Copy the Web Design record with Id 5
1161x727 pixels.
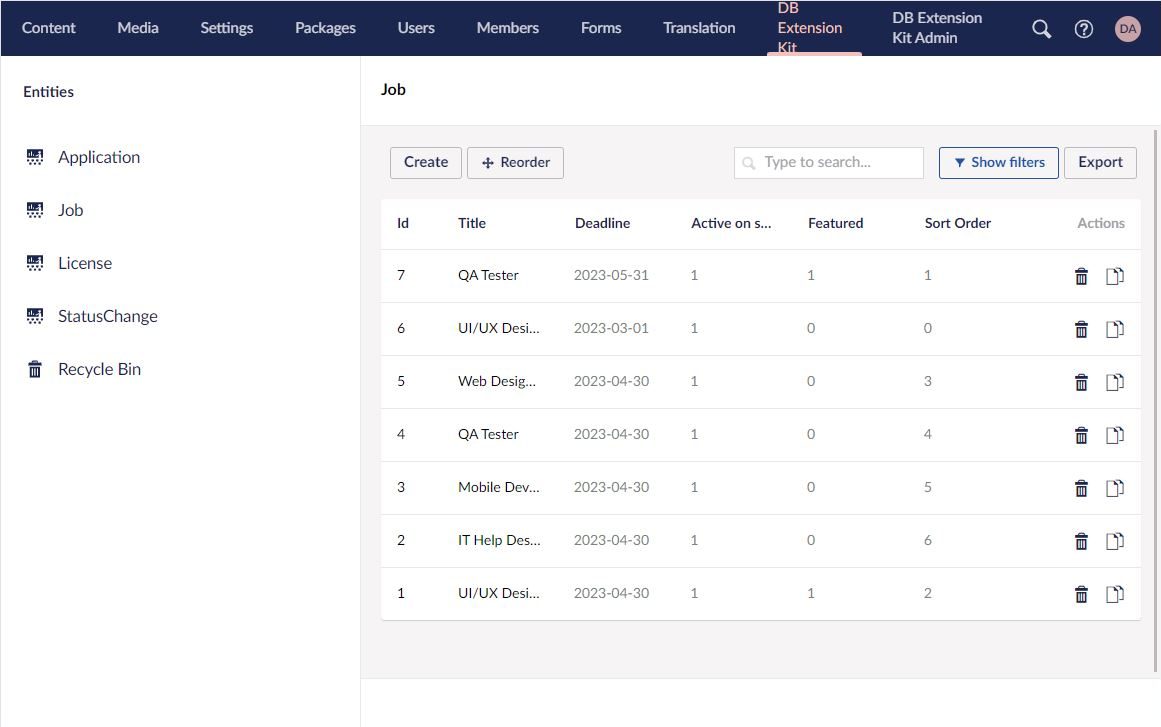[x=1115, y=381]
